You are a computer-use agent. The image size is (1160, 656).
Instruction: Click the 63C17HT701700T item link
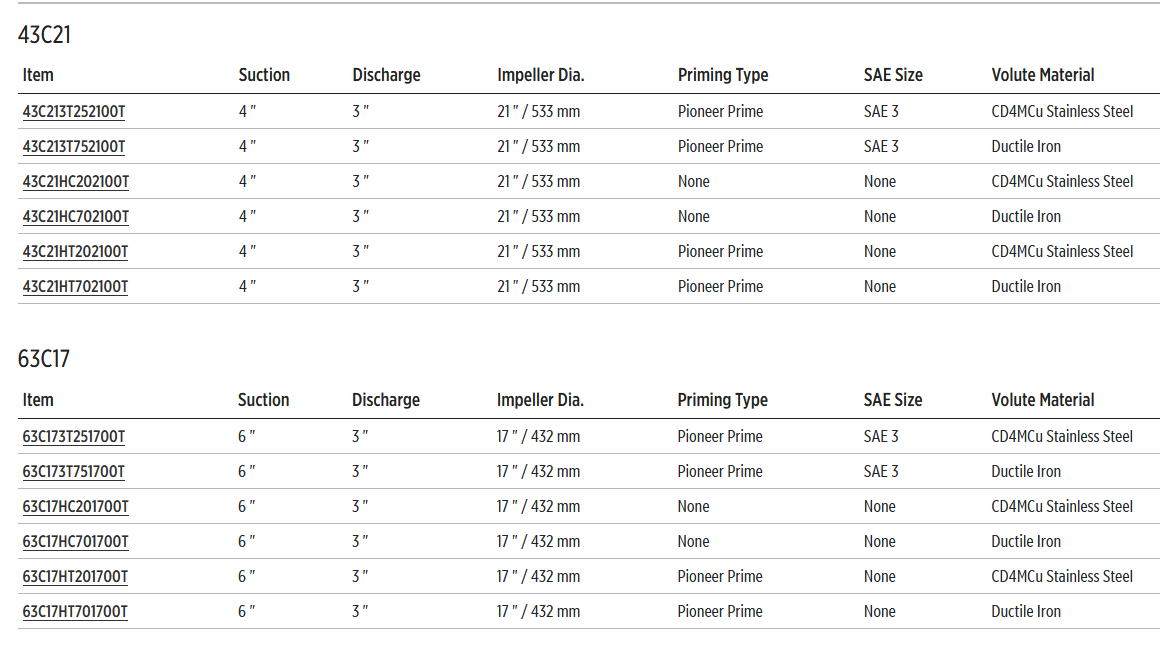tap(75, 612)
